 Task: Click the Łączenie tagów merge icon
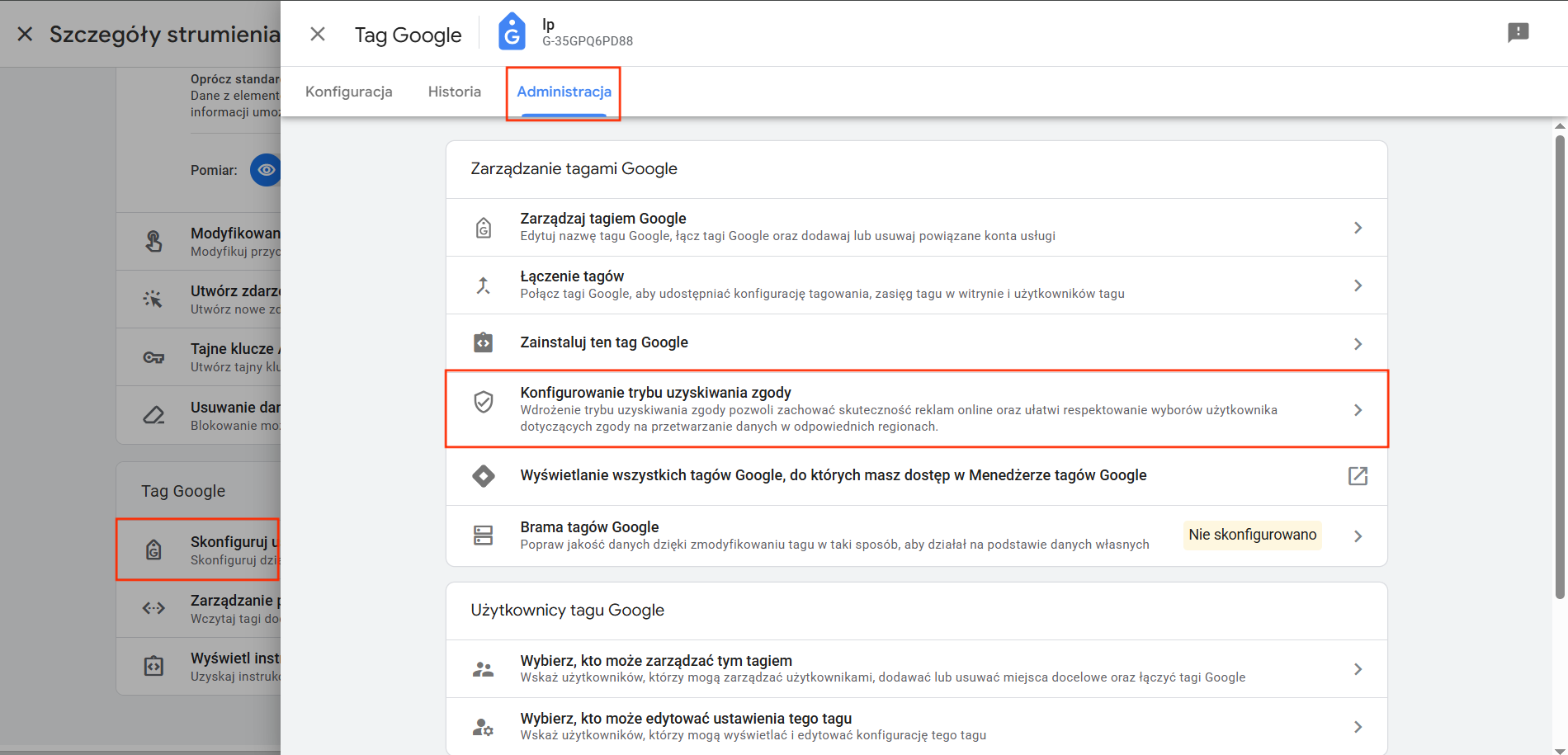click(484, 285)
